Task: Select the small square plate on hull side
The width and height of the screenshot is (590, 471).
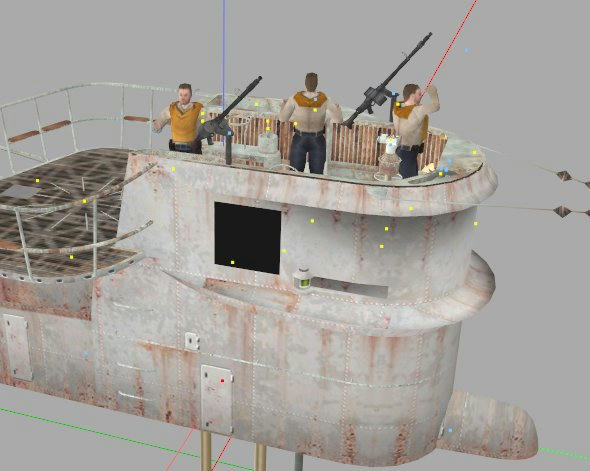Action: (192, 341)
